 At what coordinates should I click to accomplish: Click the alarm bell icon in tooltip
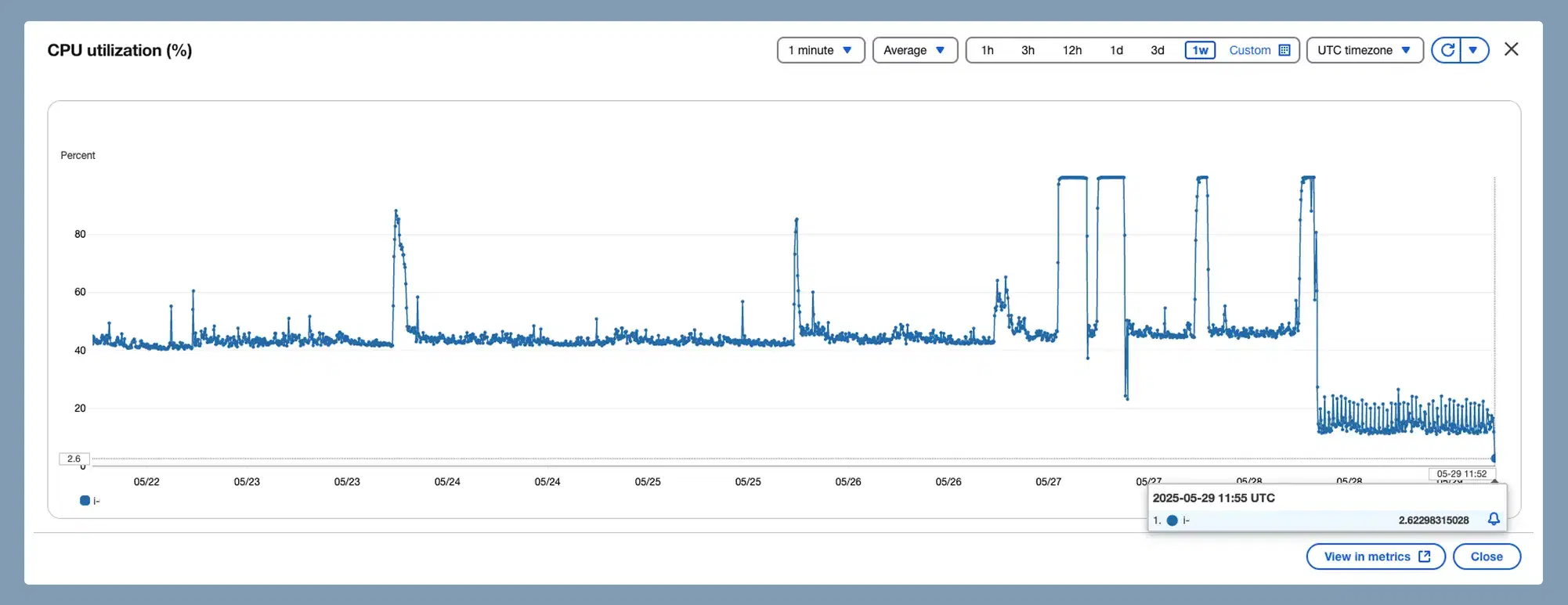tap(1494, 520)
